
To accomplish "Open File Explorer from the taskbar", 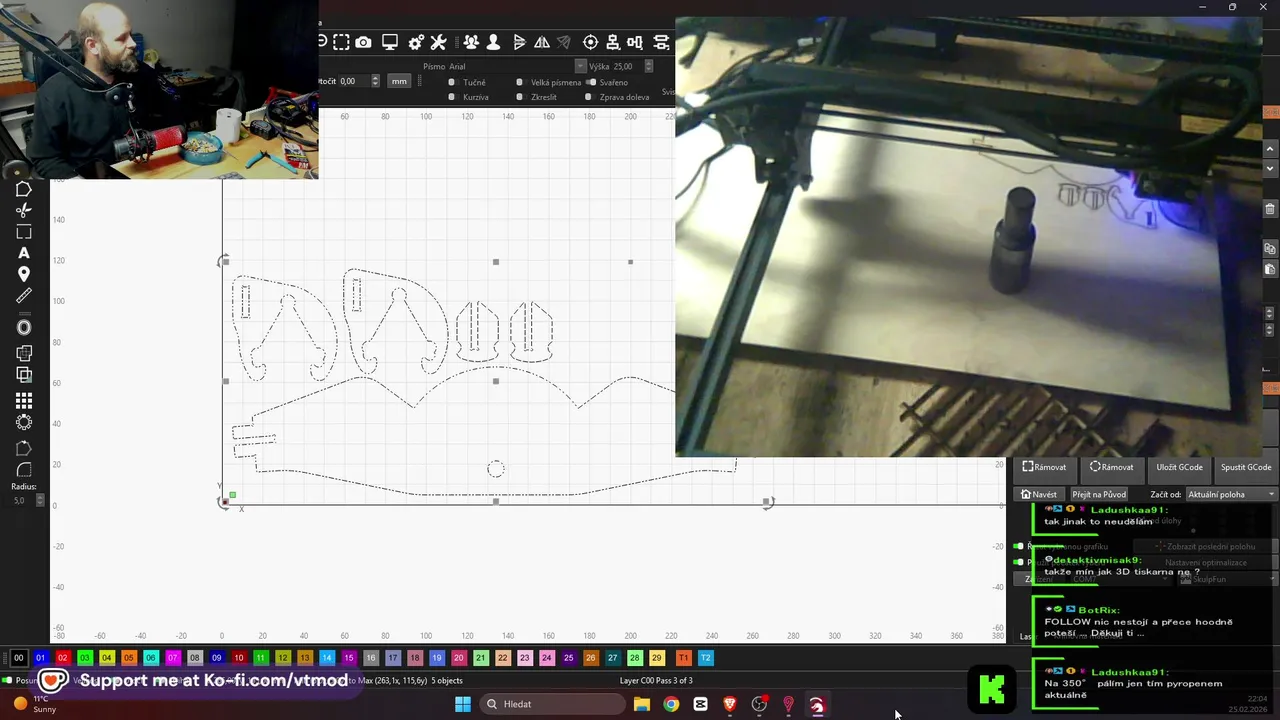I will pos(641,704).
